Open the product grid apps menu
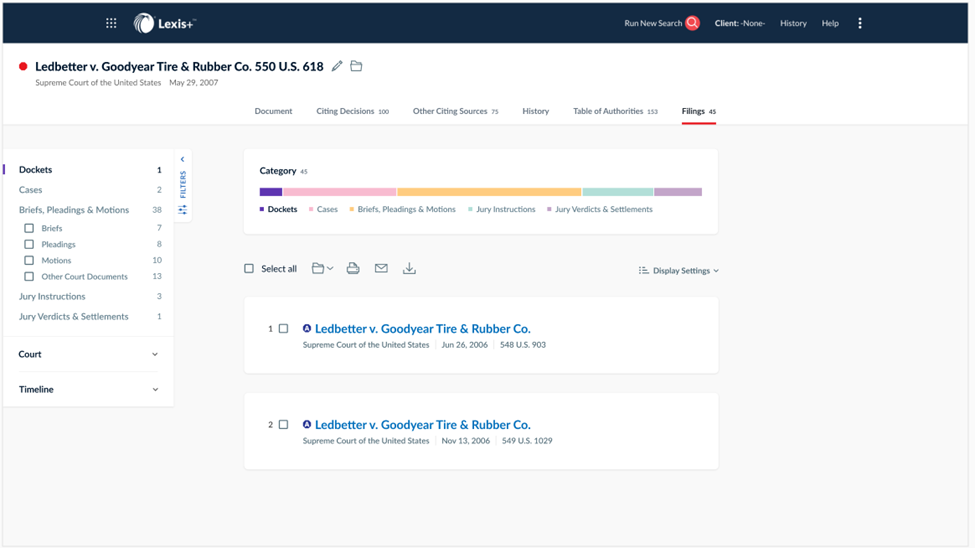The width and height of the screenshot is (975, 548). tap(111, 23)
